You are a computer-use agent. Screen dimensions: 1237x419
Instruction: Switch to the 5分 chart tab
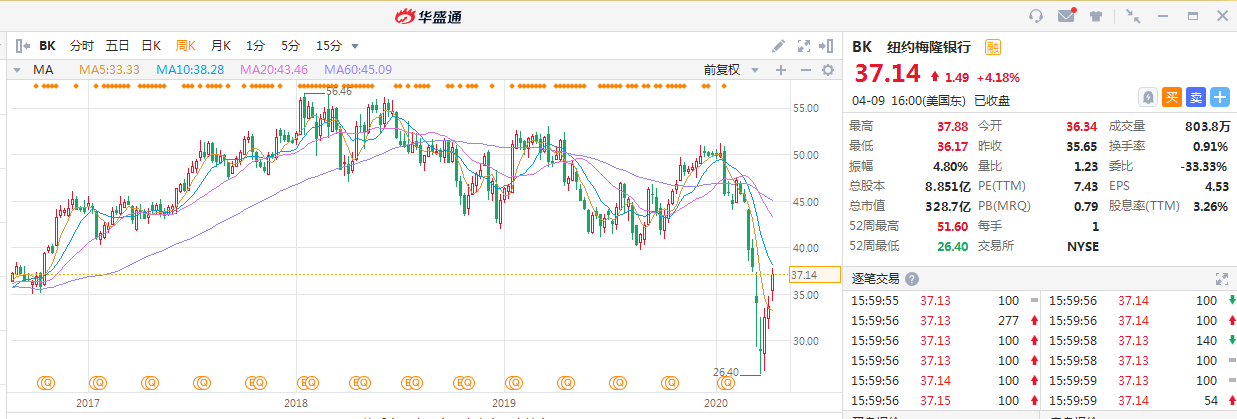(290, 46)
